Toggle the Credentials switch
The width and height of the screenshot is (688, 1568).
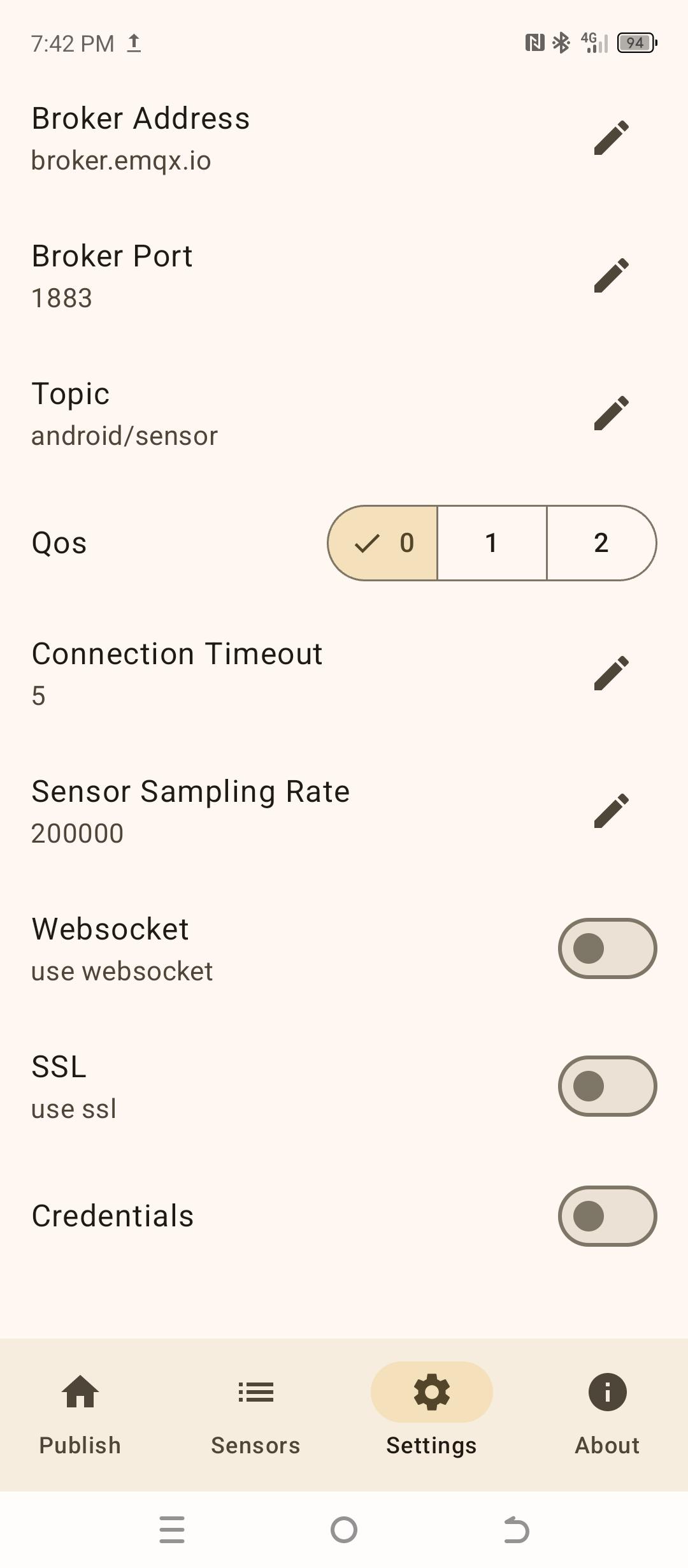(607, 1216)
